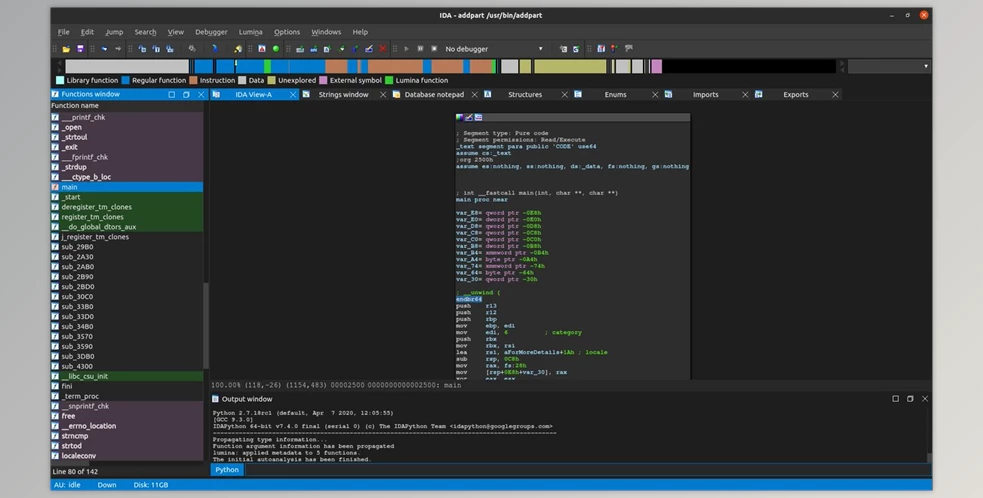The height and width of the screenshot is (498, 983).
Task: Click the second icon right of debugger dropdown
Action: (576, 49)
